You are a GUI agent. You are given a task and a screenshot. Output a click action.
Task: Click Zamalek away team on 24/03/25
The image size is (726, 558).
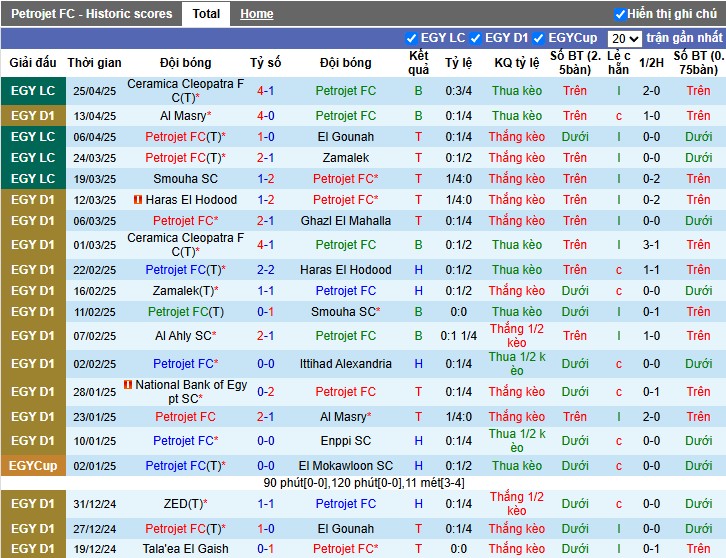(x=345, y=158)
